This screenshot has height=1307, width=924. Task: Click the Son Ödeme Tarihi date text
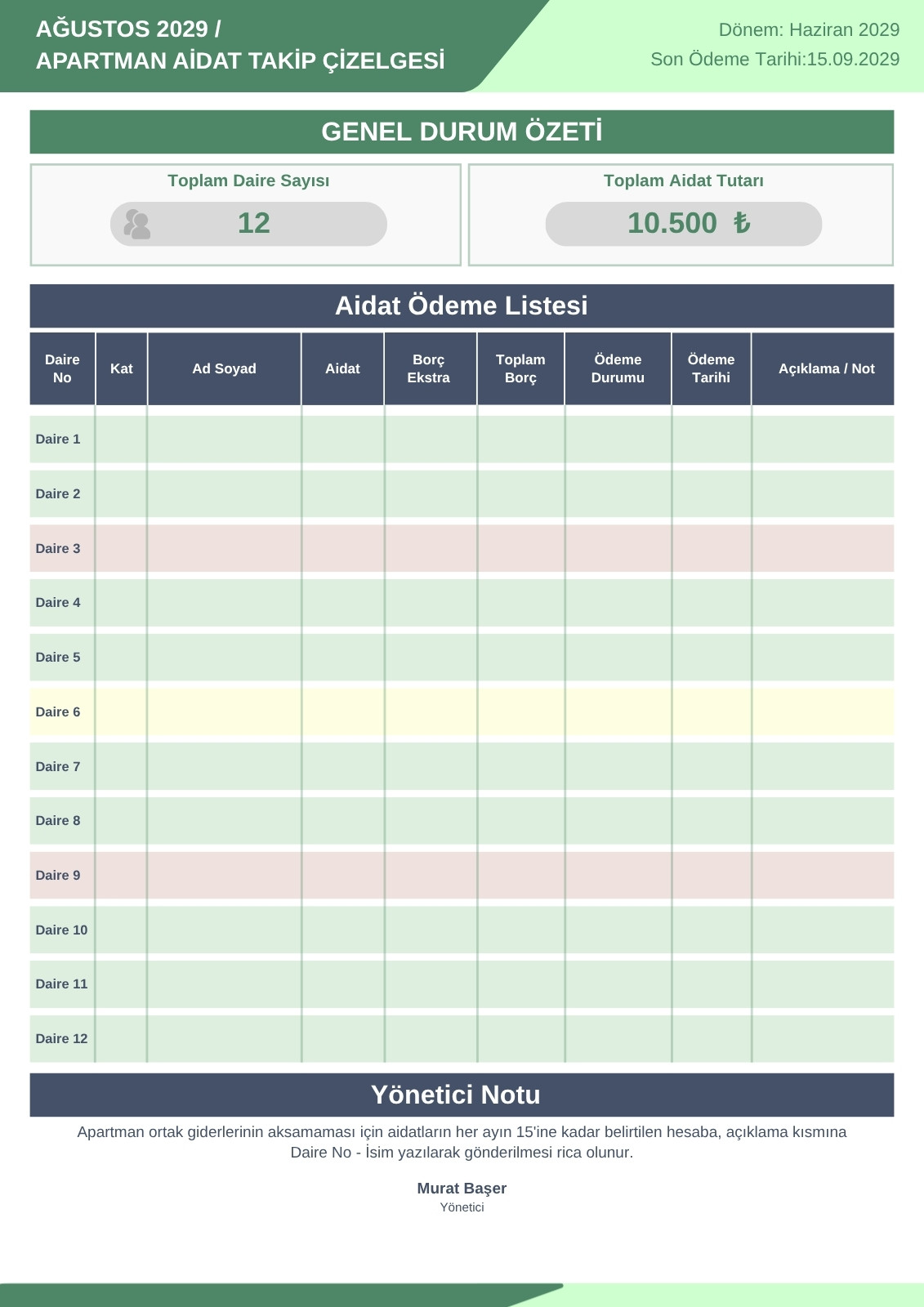pos(774,60)
